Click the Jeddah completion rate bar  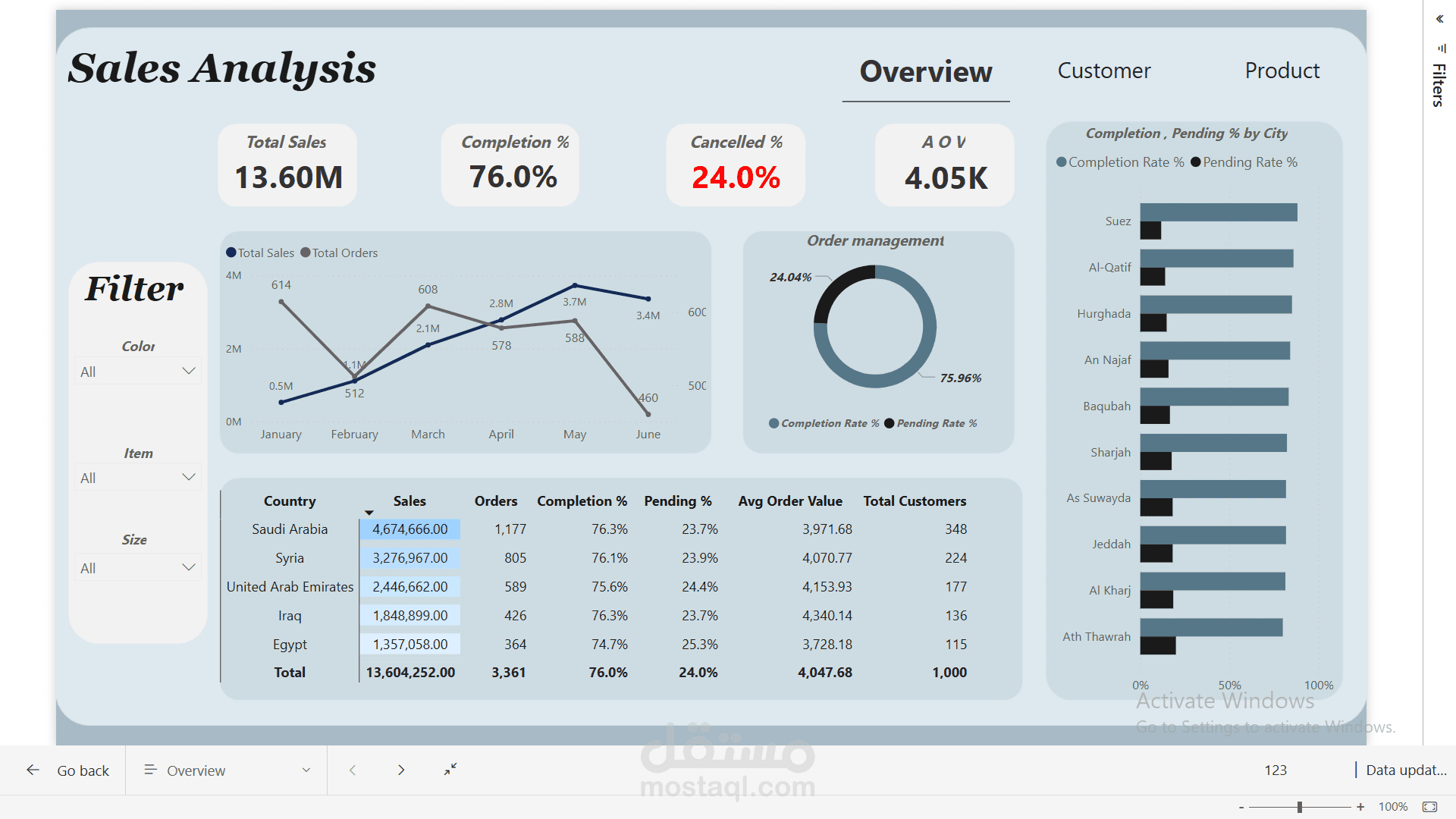[1213, 535]
